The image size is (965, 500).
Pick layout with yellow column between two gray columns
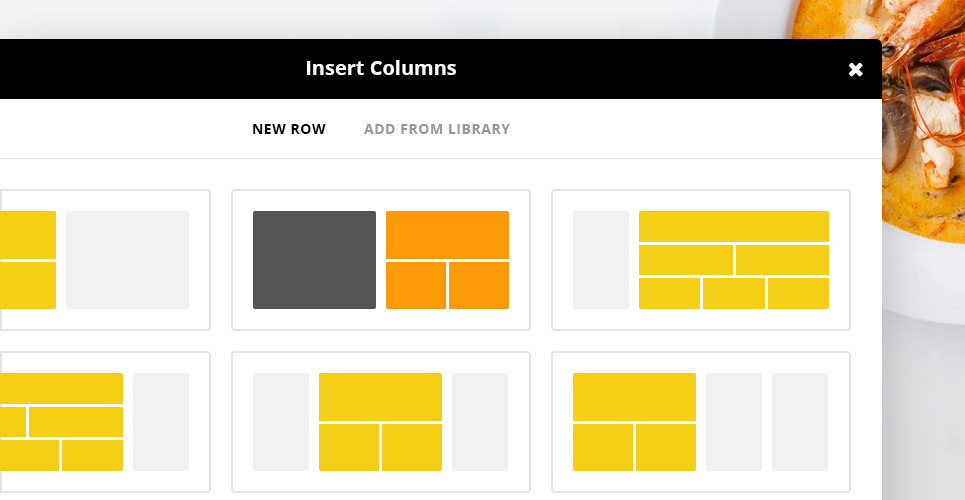coord(381,422)
